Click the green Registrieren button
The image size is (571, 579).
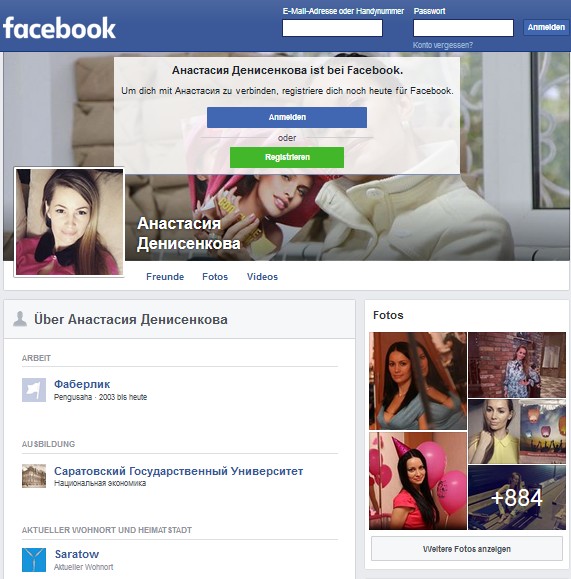[x=287, y=157]
